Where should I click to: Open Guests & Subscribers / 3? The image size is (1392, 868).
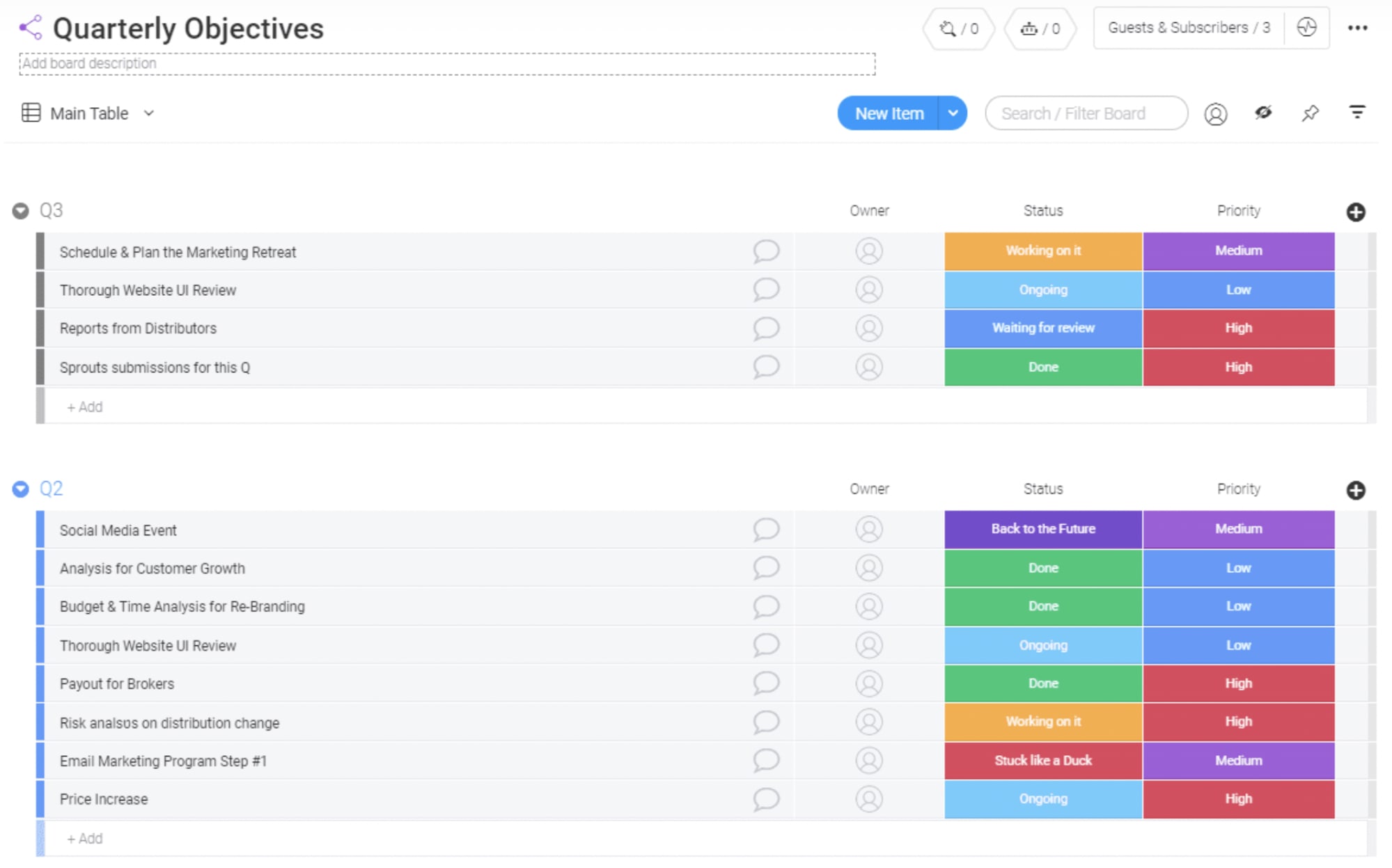1189,28
